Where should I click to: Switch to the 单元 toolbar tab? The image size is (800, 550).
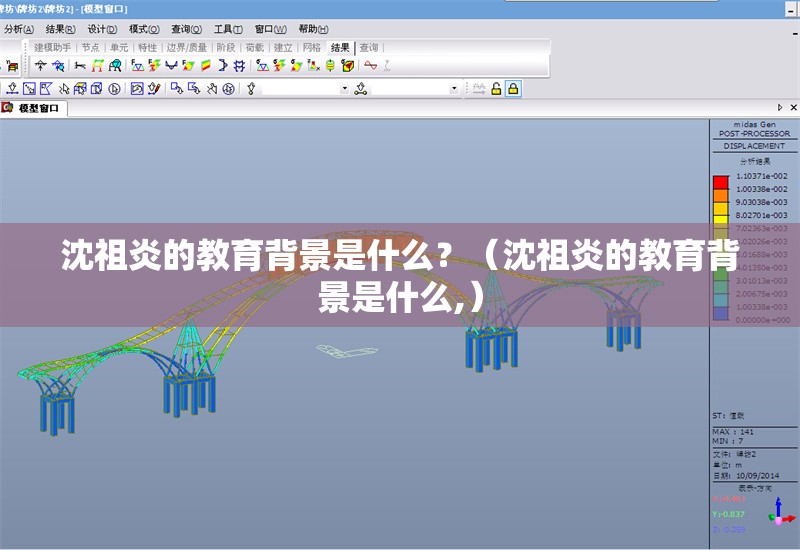point(119,47)
